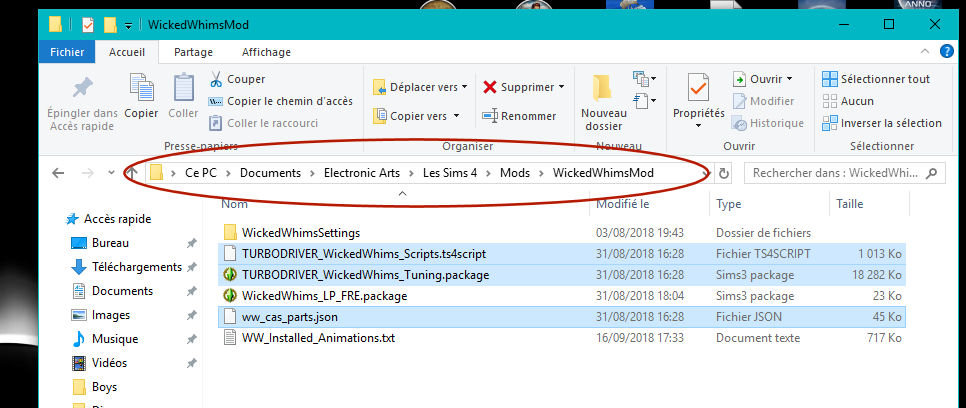Switch to the Accueil tab

[127, 52]
